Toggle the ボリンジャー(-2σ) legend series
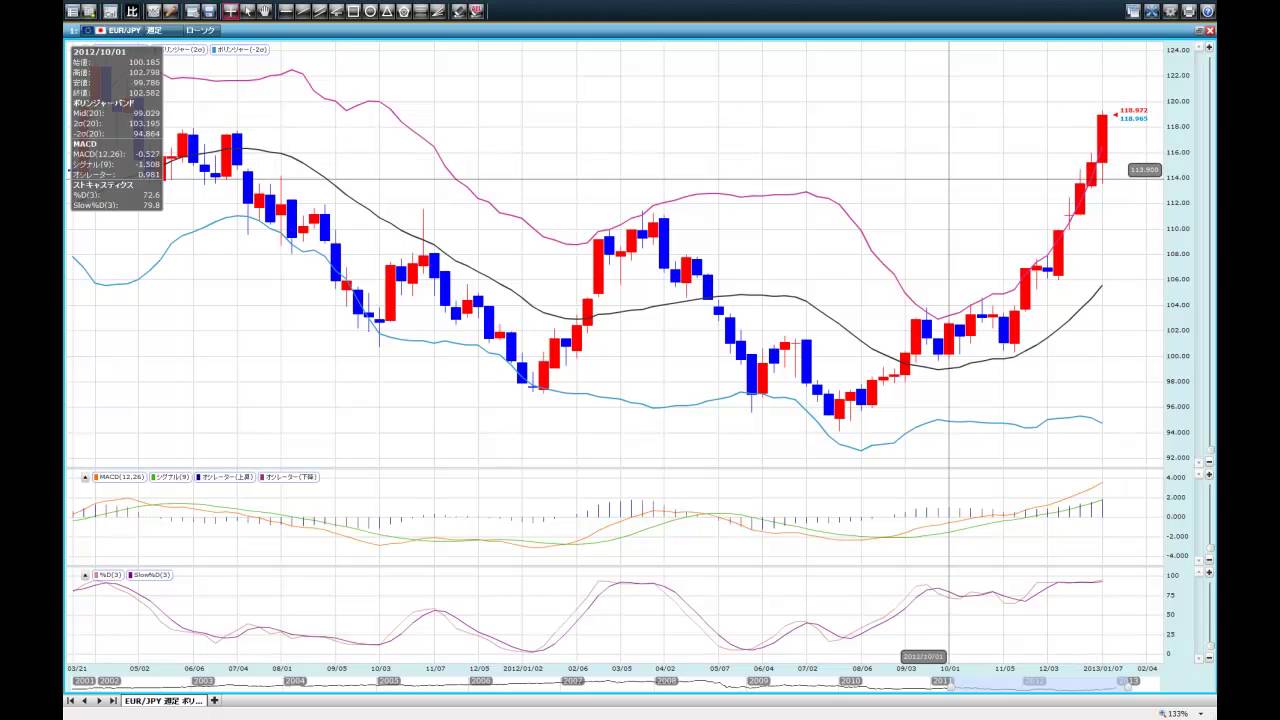Viewport: 1280px width, 720px height. (240, 49)
